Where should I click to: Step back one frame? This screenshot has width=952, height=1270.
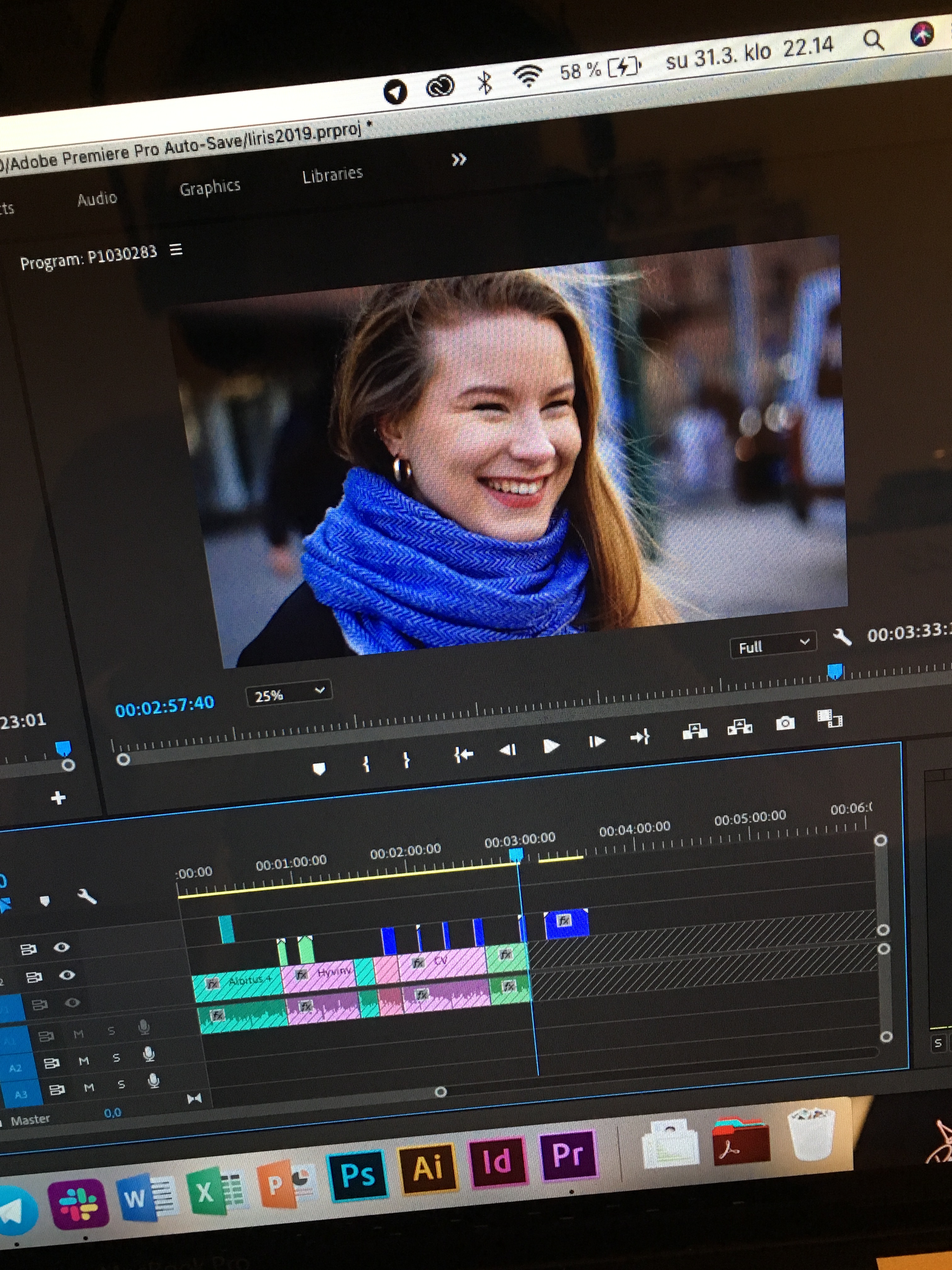click(x=507, y=749)
